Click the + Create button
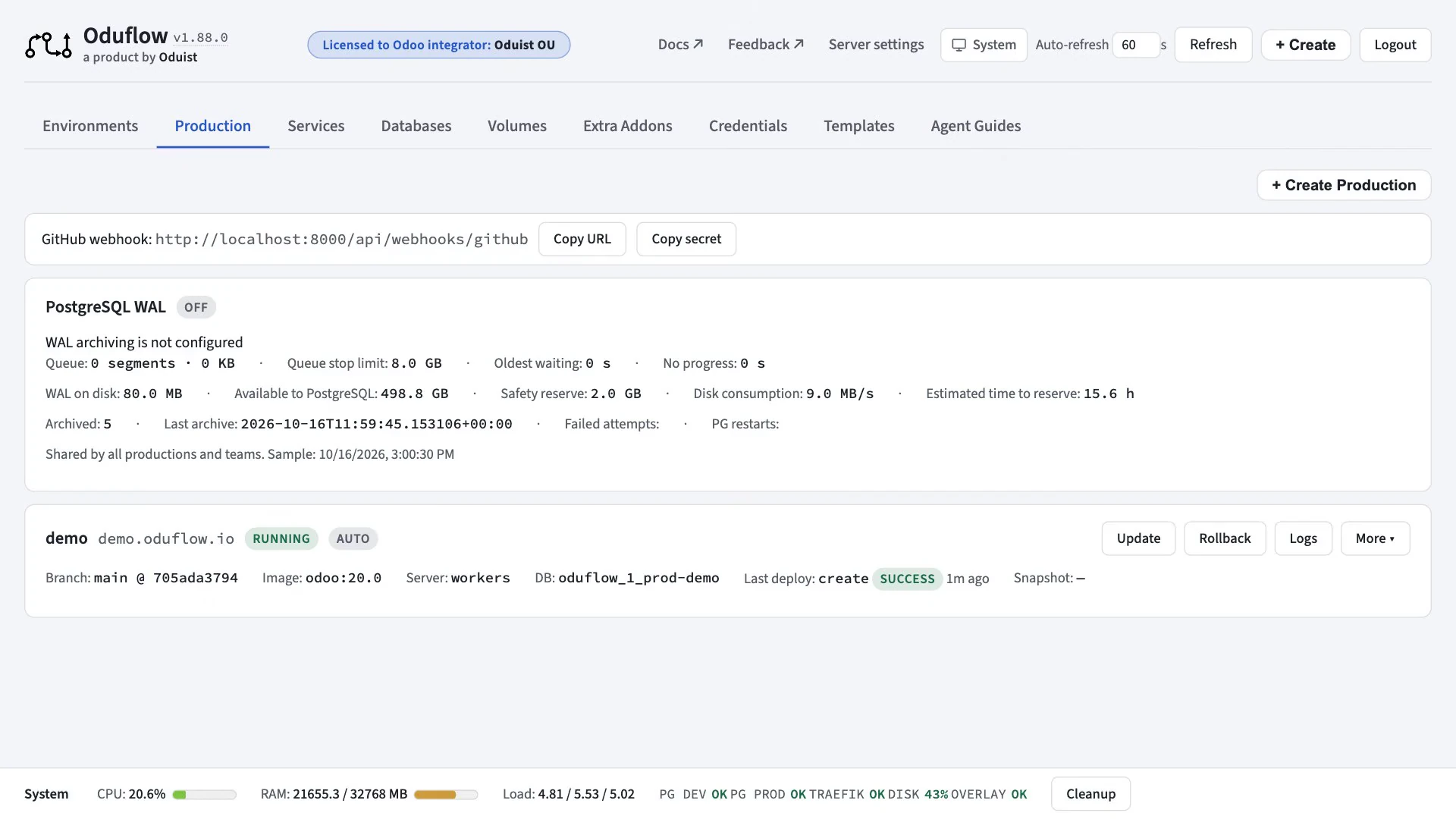 1305,45
